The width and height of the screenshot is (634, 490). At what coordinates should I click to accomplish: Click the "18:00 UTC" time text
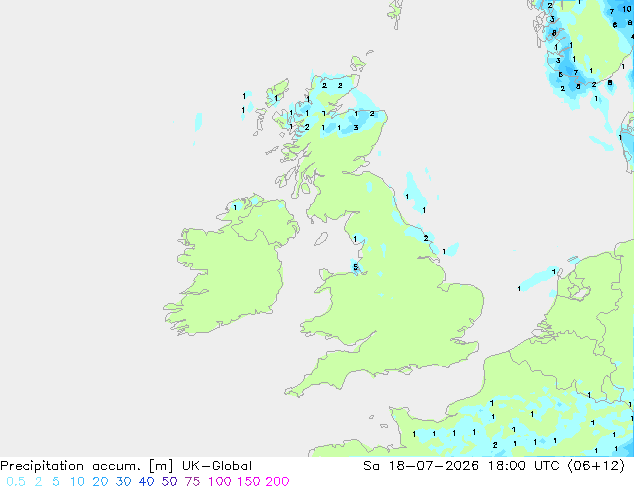coord(523,466)
